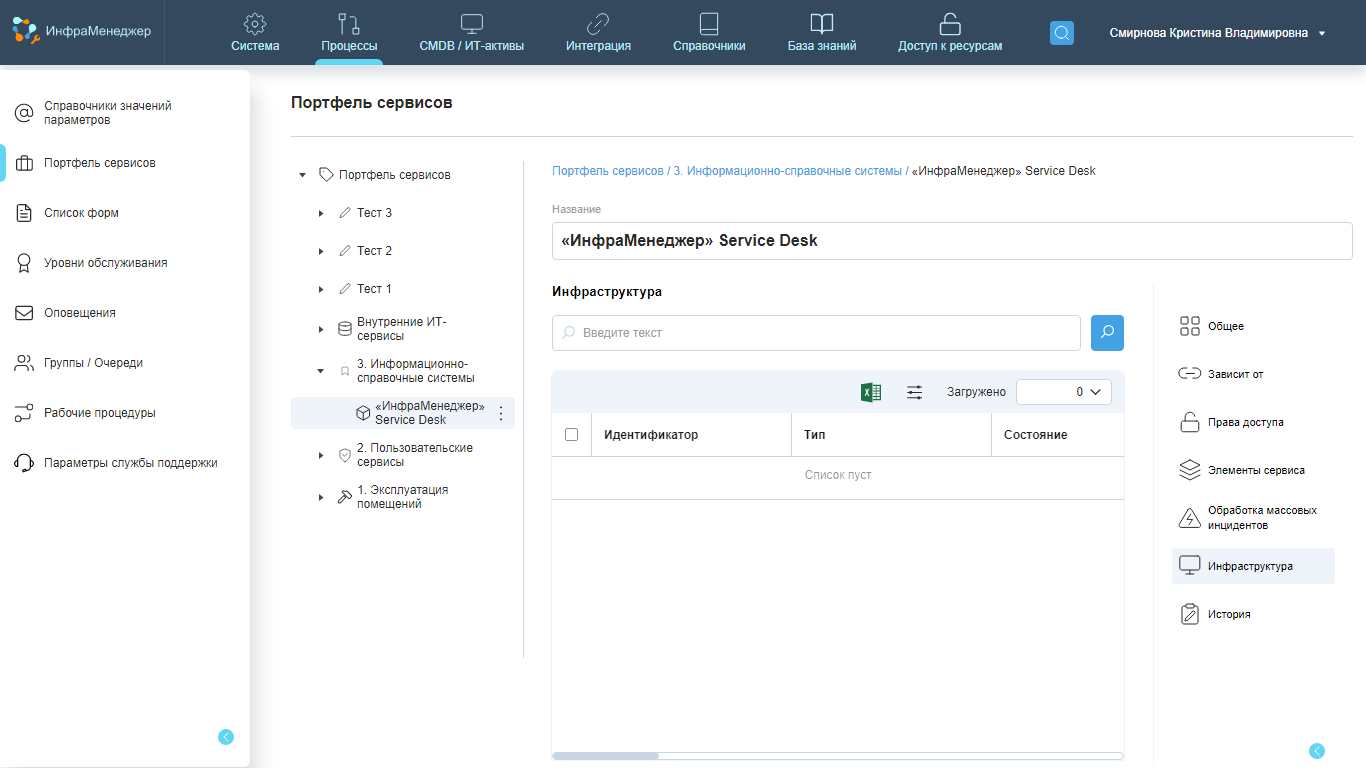Open the База знаний open-book icon
The height and width of the screenshot is (768, 1366).
[x=822, y=23]
